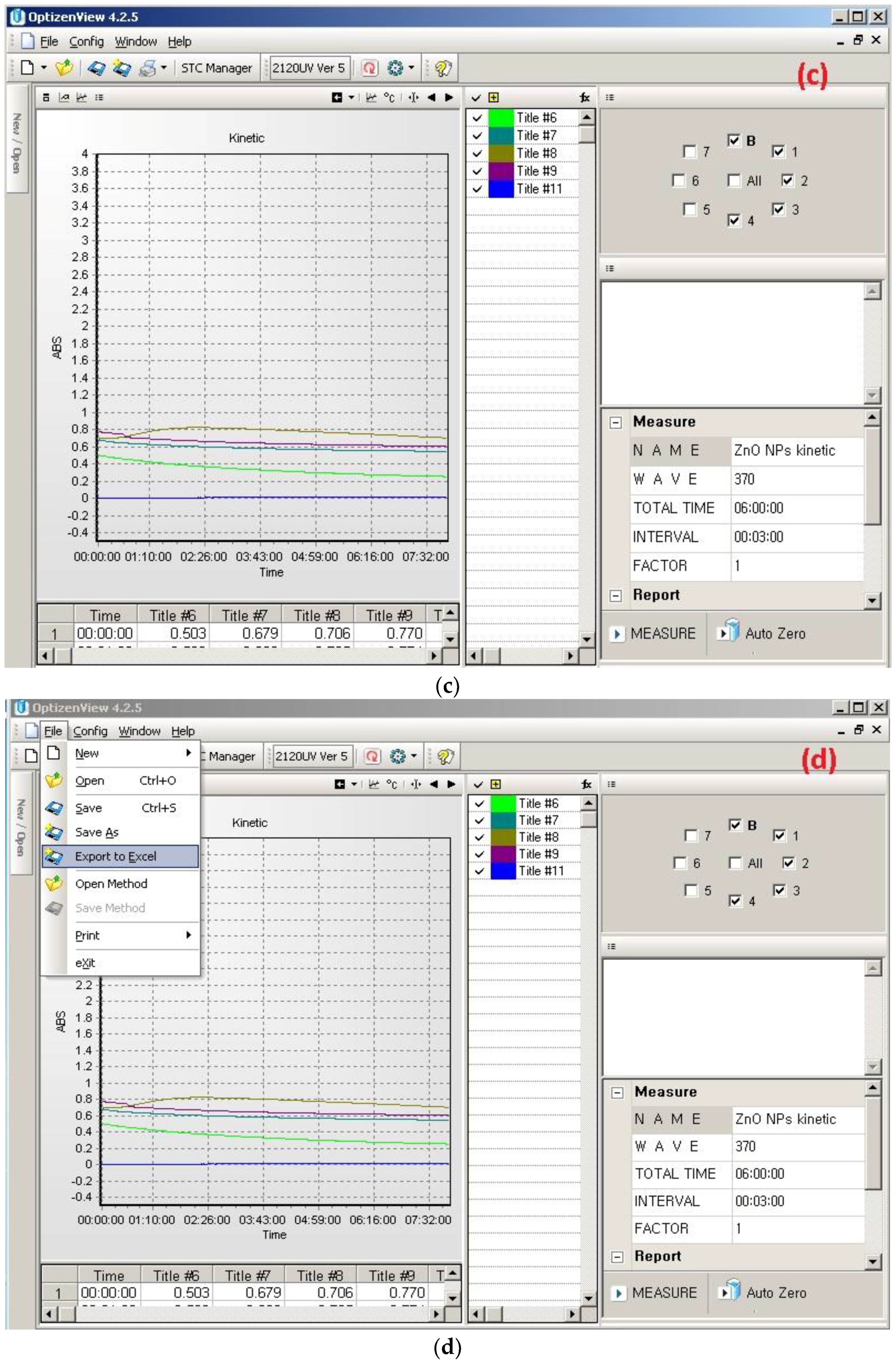The height and width of the screenshot is (1363, 896).
Task: Click the red rotate/reconnect instrument icon
Action: click(369, 68)
